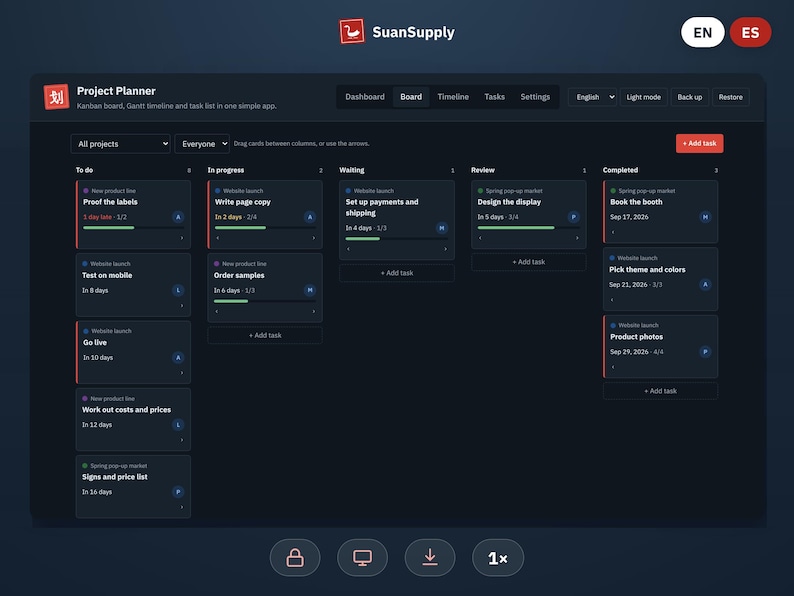Move Write page copy right with arrow
794x596 pixels.
pyautogui.click(x=313, y=238)
